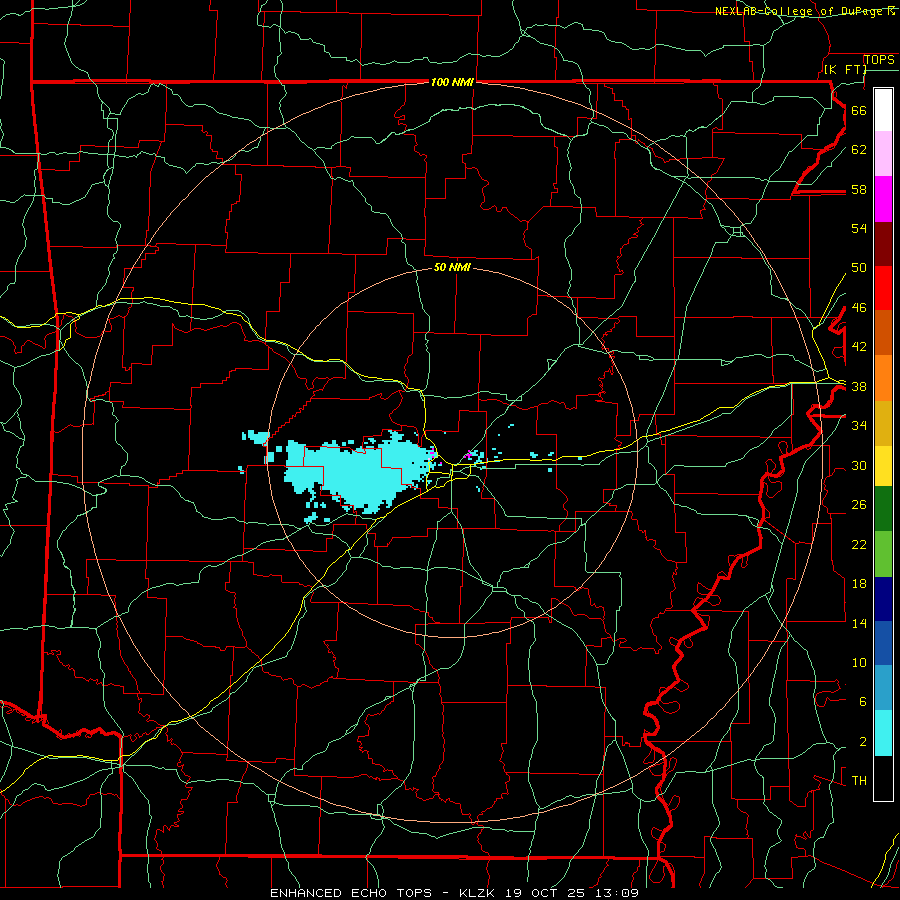Viewport: 900px width, 900px height.
Task: Click the 42 legend value
Action: click(859, 347)
